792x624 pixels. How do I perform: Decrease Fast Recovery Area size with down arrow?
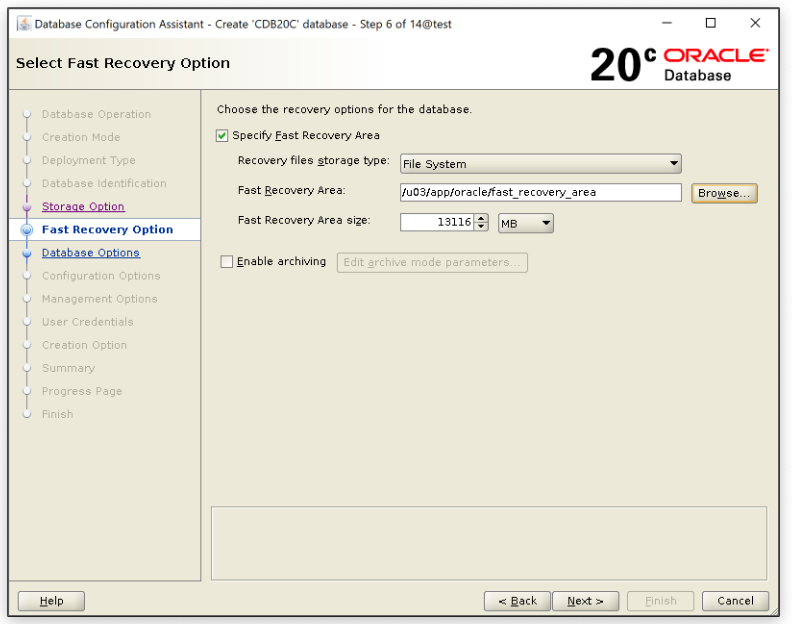click(481, 227)
